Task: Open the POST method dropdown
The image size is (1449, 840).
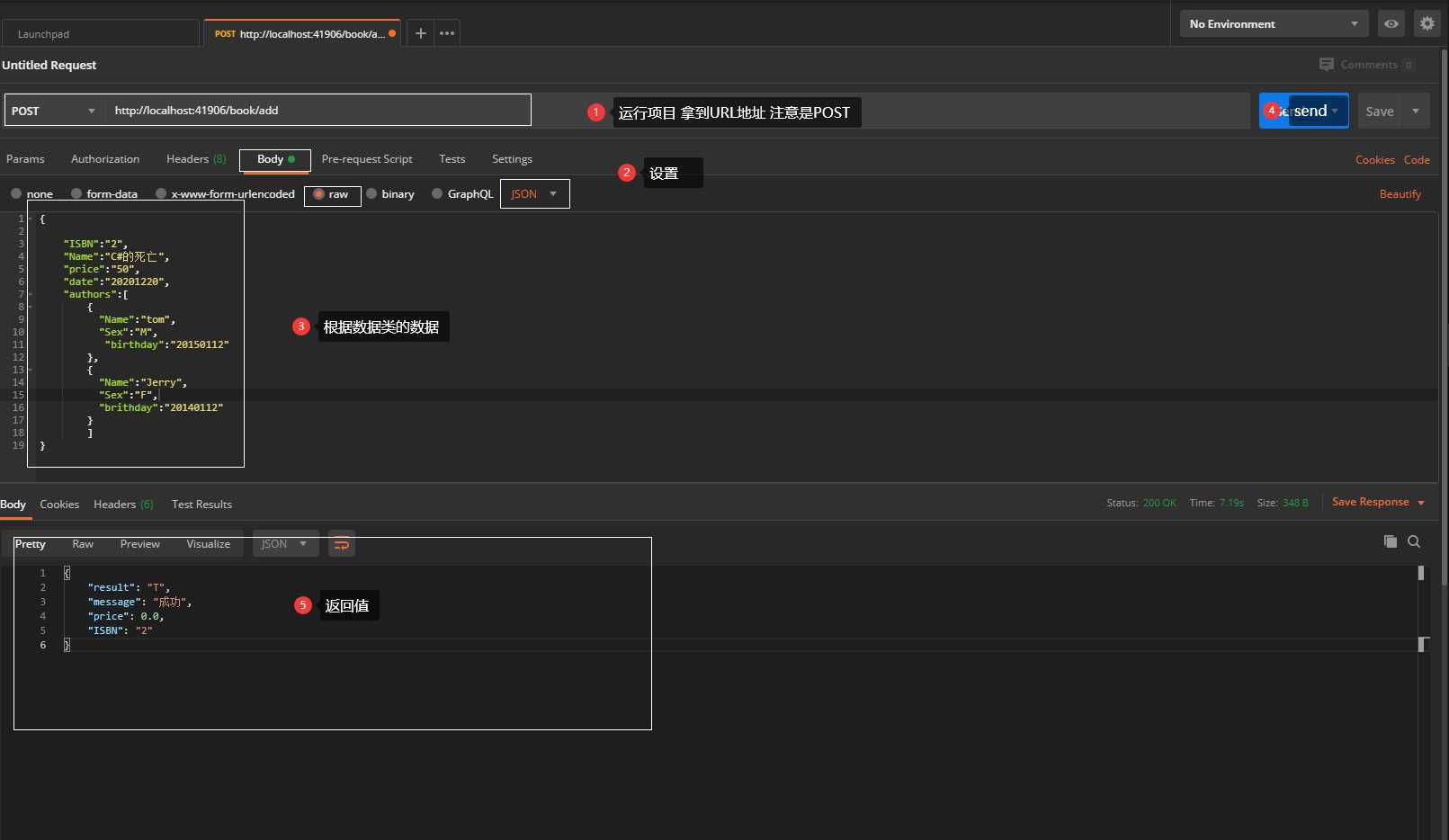Action: pos(54,111)
